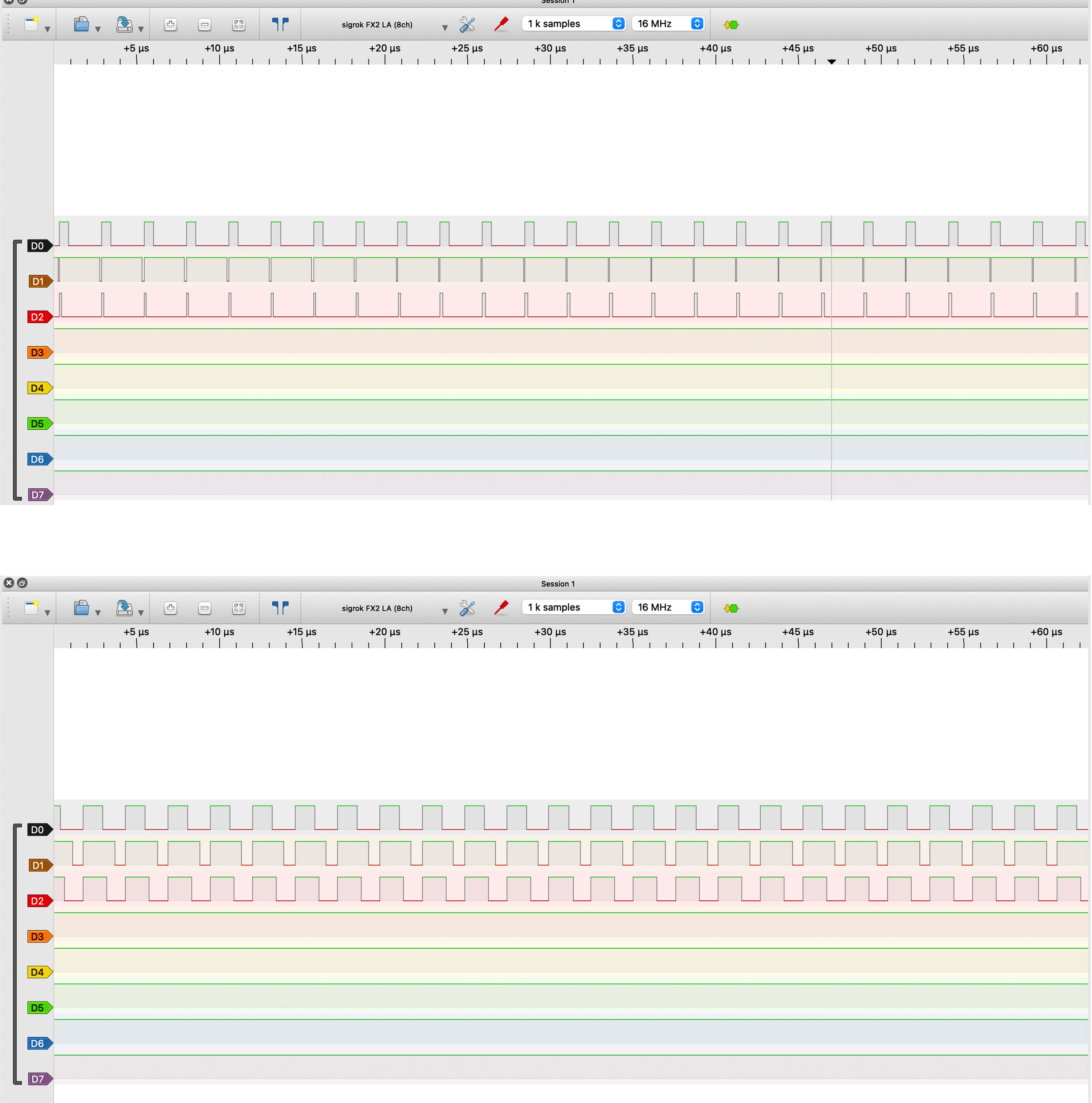The image size is (1092, 1103).
Task: Click save file icon in upper session
Action: point(124,24)
